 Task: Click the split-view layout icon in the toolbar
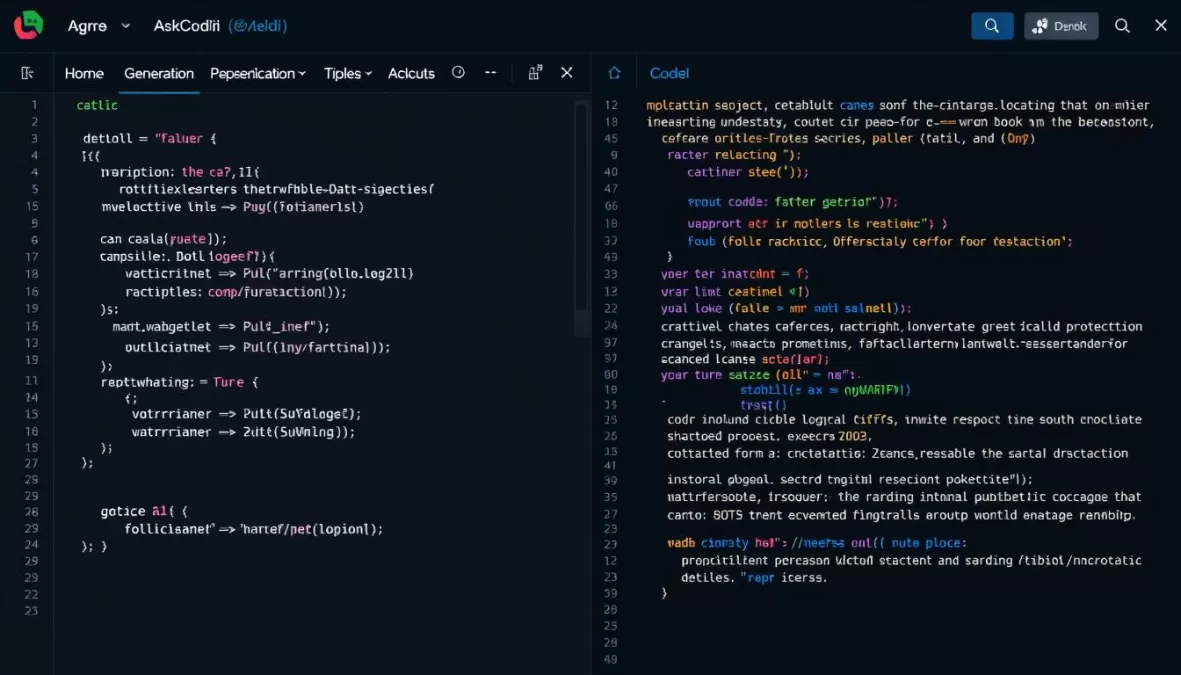[534, 72]
